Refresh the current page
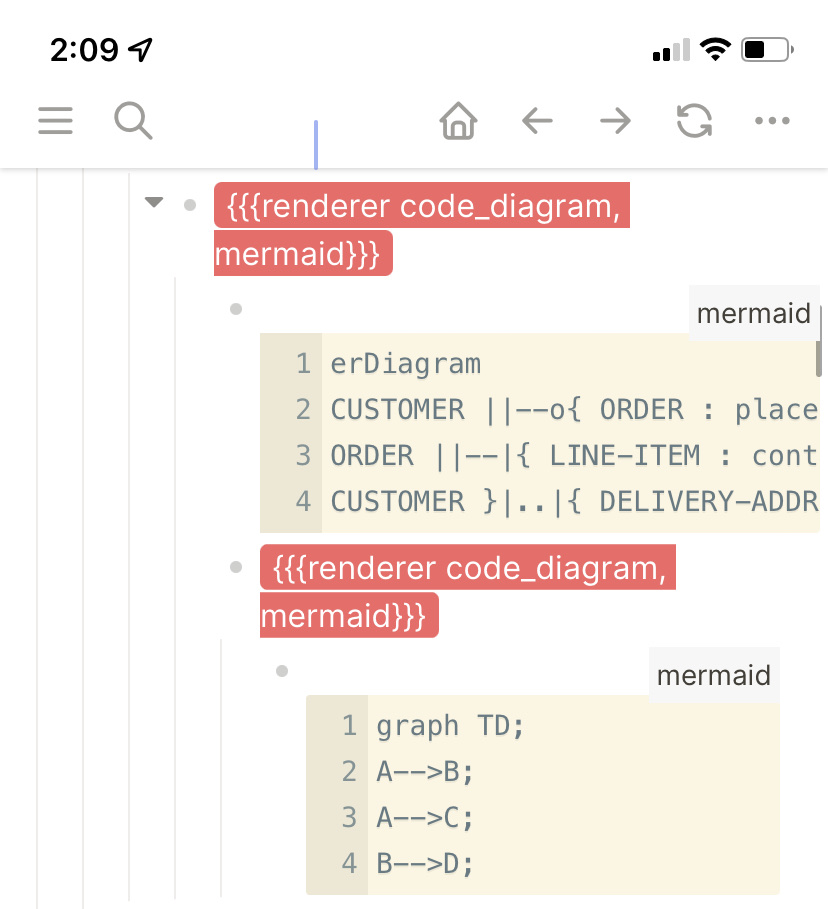The height and width of the screenshot is (909, 828). pyautogui.click(x=694, y=121)
